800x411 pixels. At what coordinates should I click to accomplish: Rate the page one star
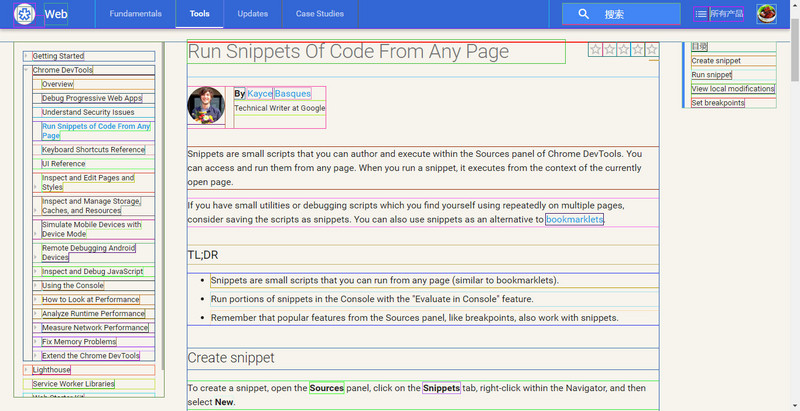(595, 49)
